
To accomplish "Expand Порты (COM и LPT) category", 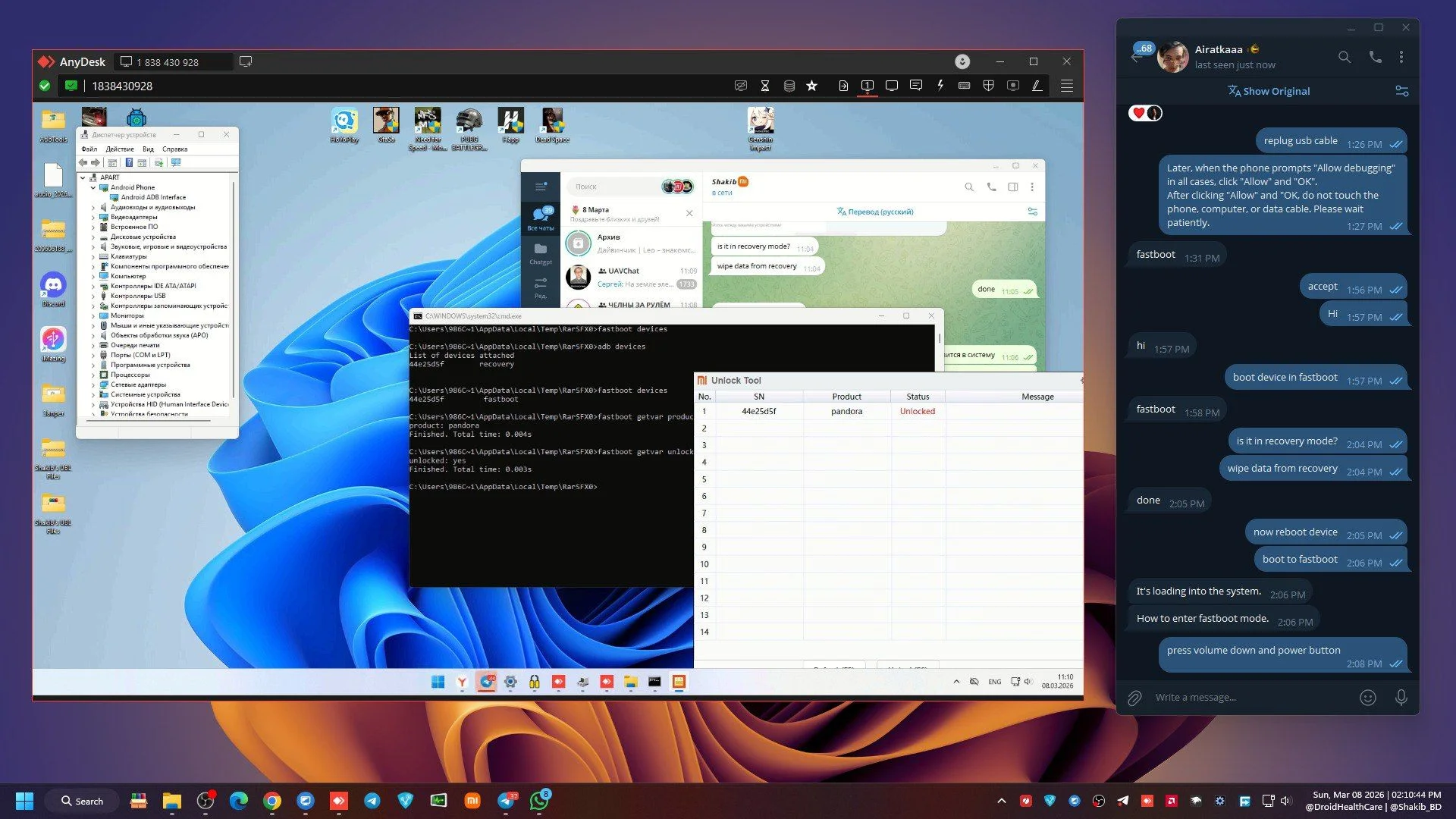I will click(93, 355).
